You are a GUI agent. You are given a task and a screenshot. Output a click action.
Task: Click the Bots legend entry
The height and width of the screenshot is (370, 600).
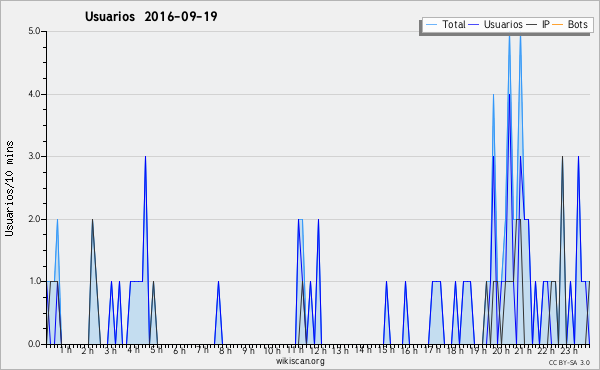pyautogui.click(x=570, y=24)
